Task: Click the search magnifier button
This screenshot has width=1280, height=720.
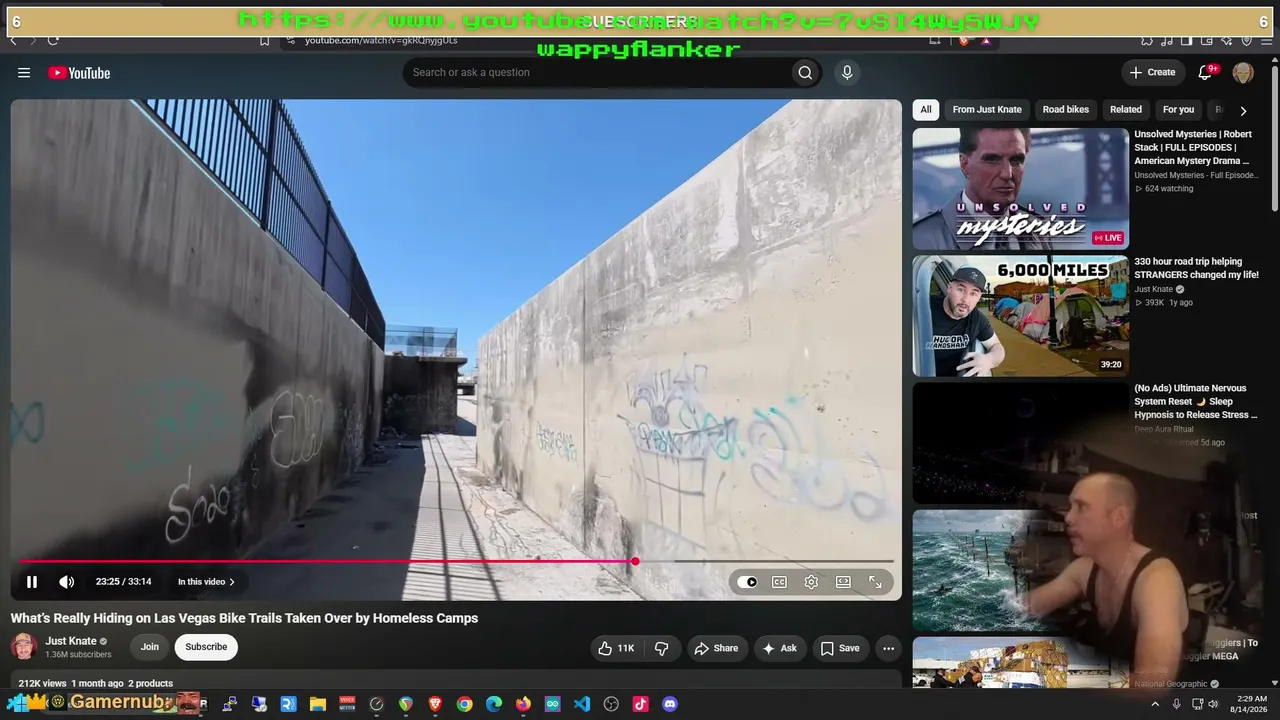Action: coord(805,72)
